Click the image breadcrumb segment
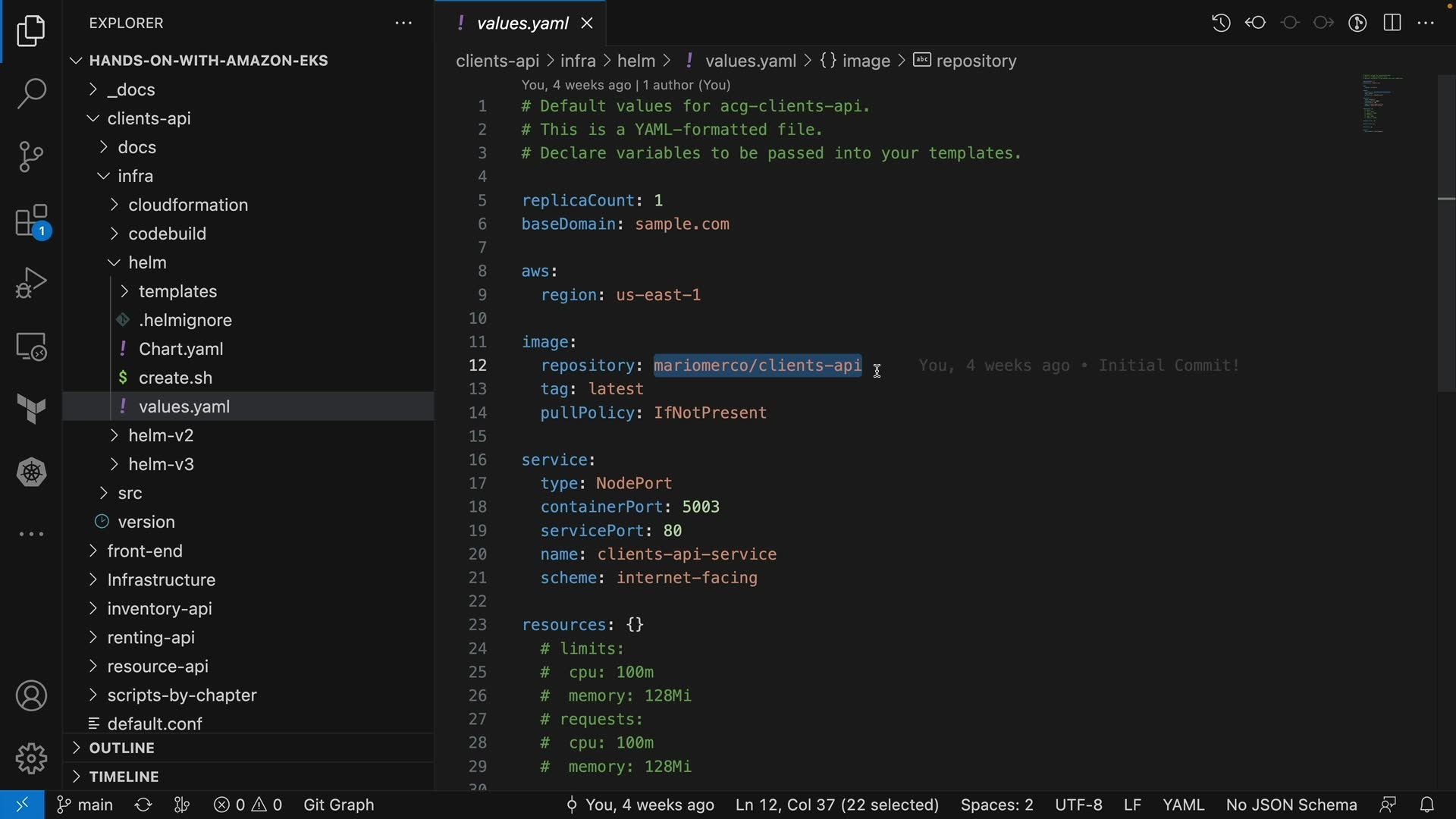 point(866,61)
